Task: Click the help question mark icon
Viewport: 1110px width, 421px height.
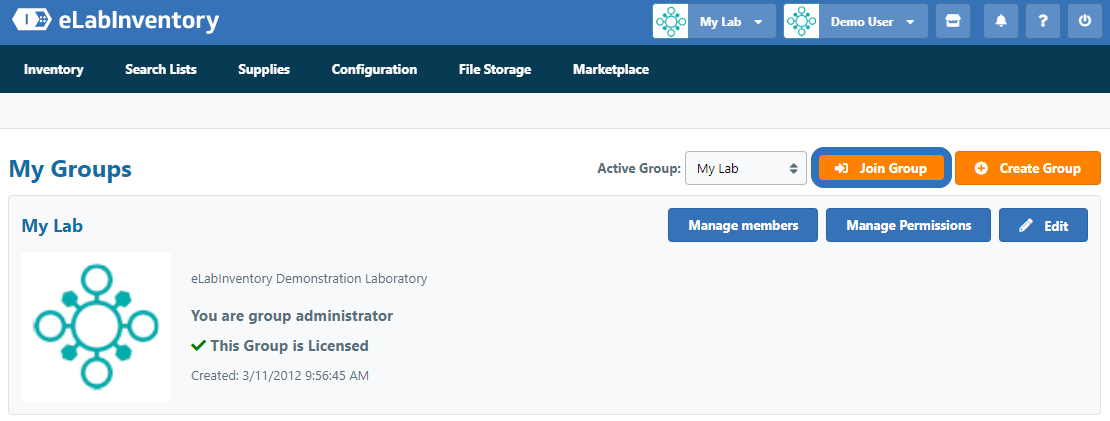Action: coord(1043,22)
